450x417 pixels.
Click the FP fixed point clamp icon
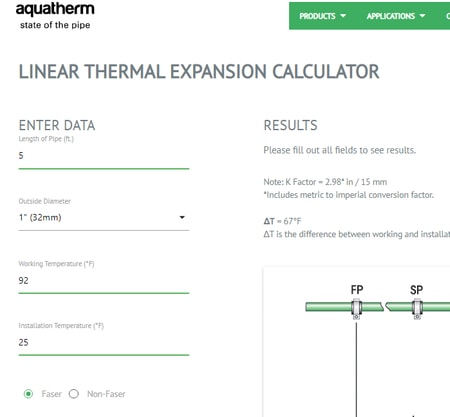(x=356, y=309)
